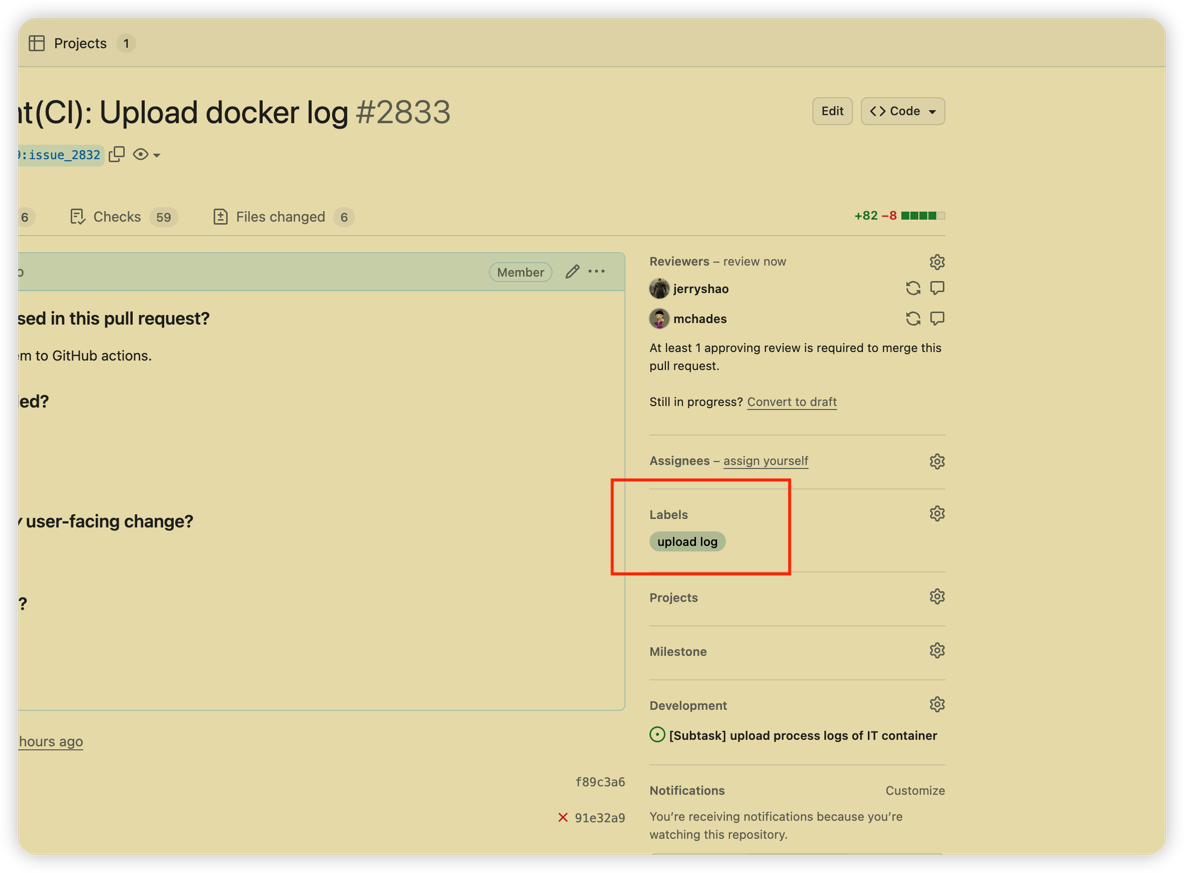Viewport: 1184px width, 873px height.
Task: Open the Projects tab at top
Action: (x=80, y=43)
